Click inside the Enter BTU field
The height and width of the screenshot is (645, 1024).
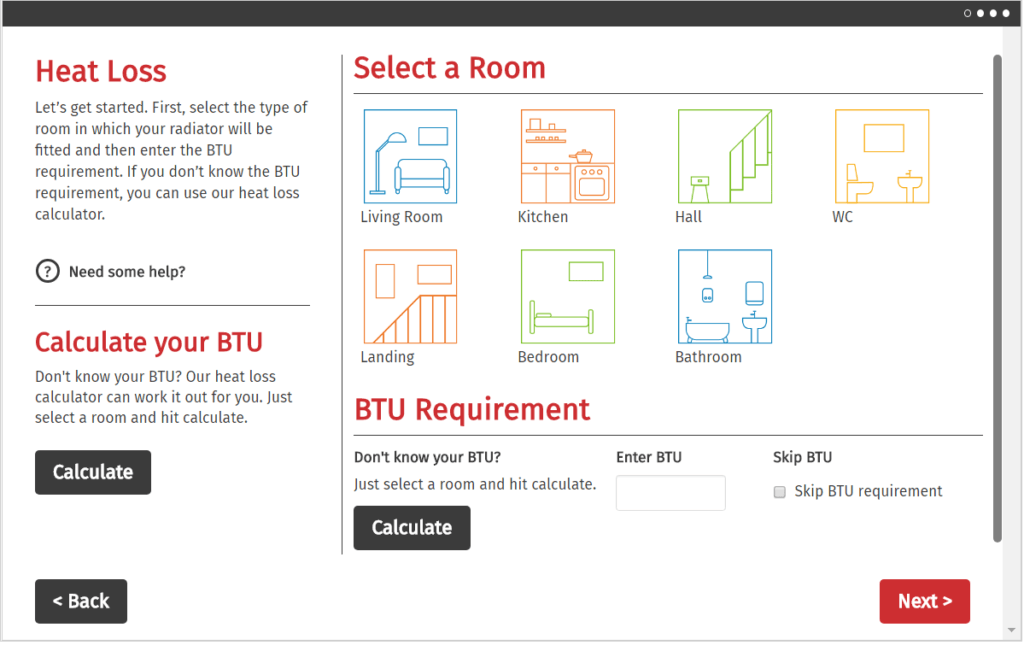tap(670, 493)
